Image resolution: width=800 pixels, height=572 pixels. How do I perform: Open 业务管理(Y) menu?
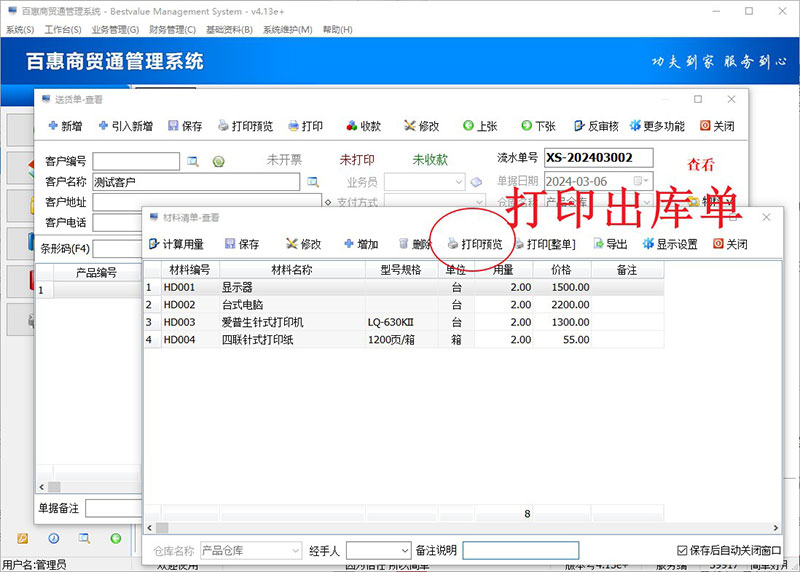114,29
